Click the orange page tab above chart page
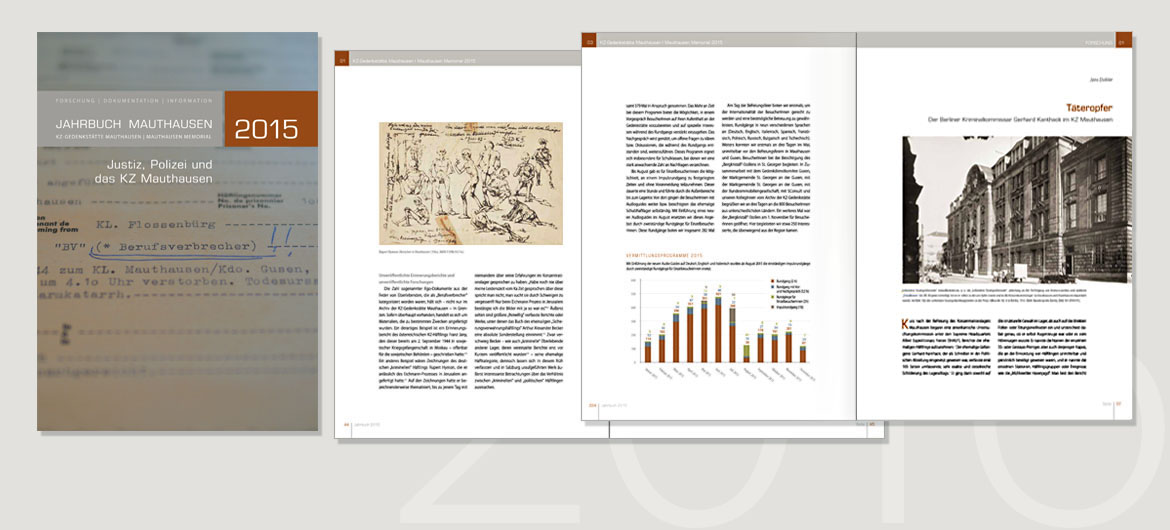The height and width of the screenshot is (530, 1170). (589, 40)
